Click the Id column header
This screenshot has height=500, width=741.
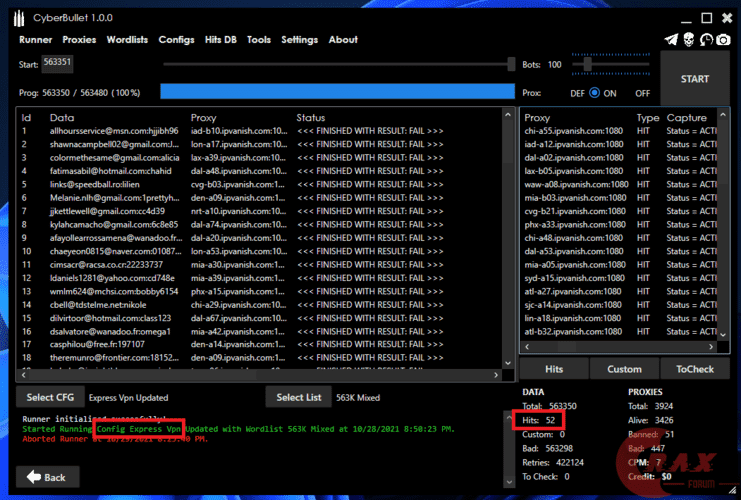tap(26, 118)
